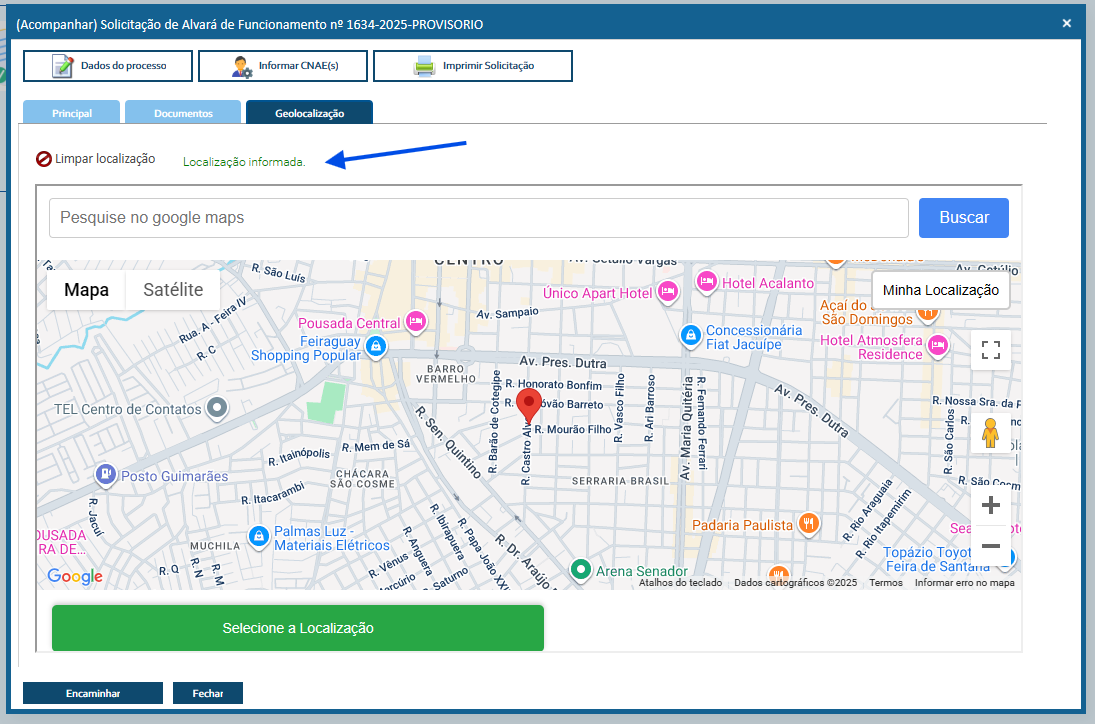Click the Google logo on map
The height and width of the screenshot is (724, 1095).
[x=75, y=576]
